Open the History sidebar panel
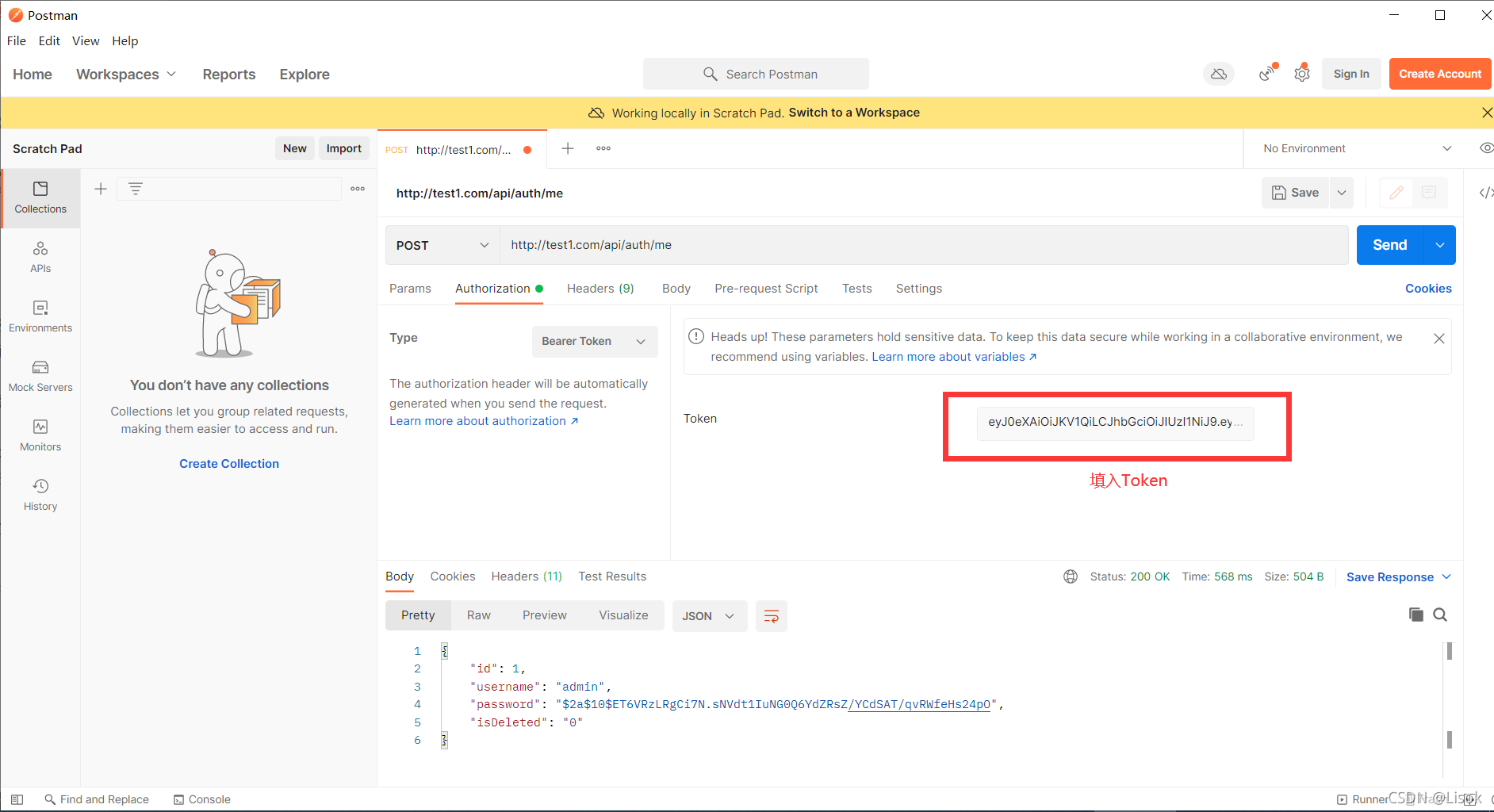Image resolution: width=1494 pixels, height=812 pixels. 40,495
